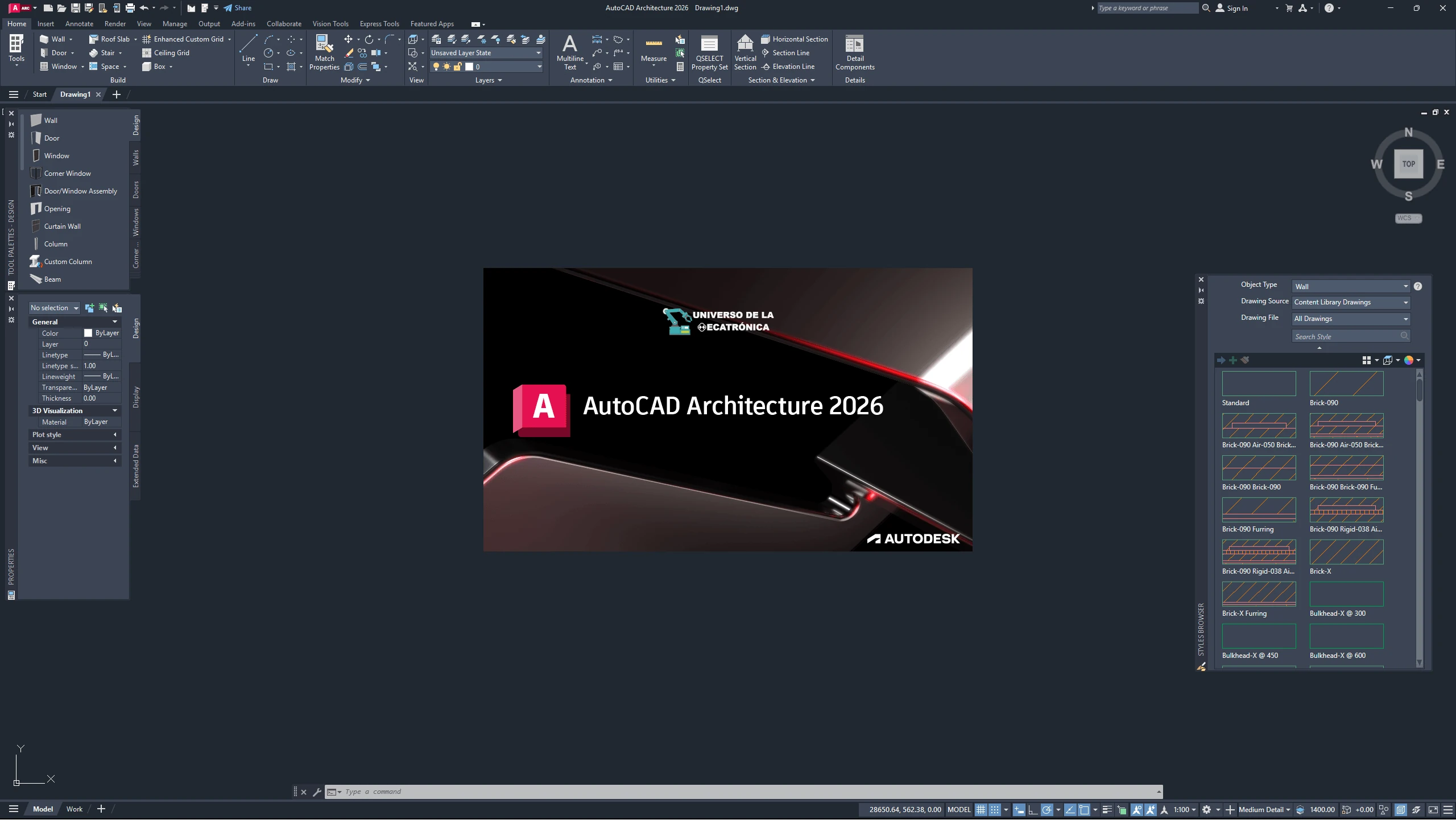Click the Multiline Text tool
1456x832 pixels.
pyautogui.click(x=570, y=52)
